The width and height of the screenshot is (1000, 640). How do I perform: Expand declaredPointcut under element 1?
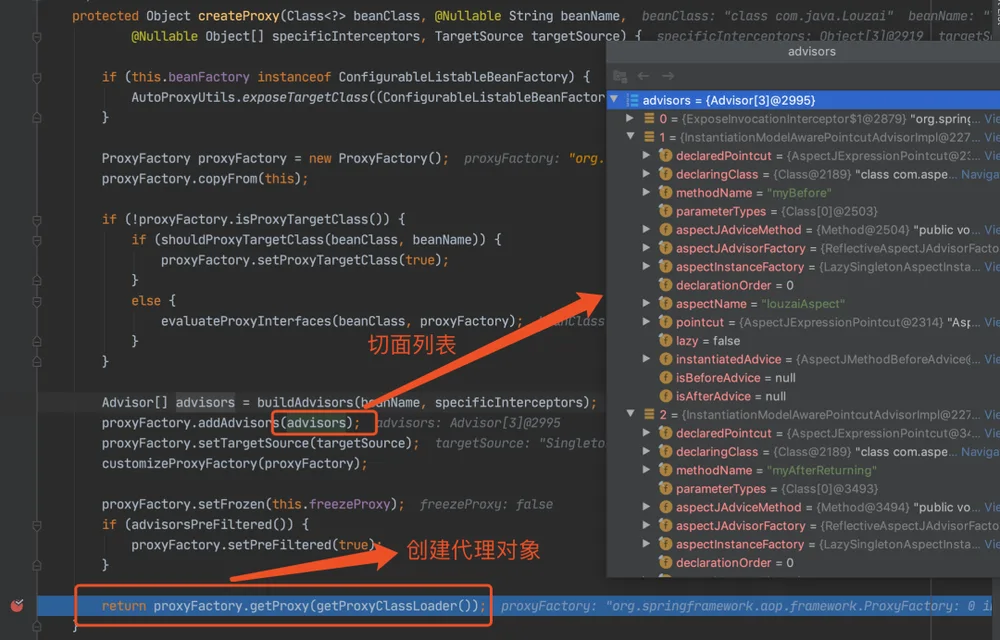pos(646,155)
